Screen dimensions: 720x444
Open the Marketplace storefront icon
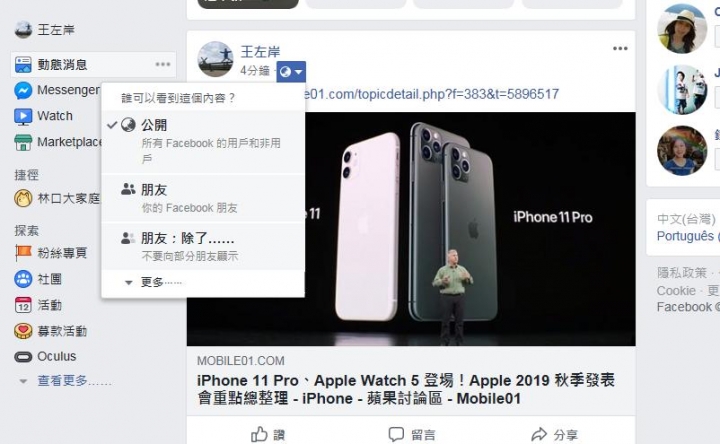pyautogui.click(x=23, y=142)
